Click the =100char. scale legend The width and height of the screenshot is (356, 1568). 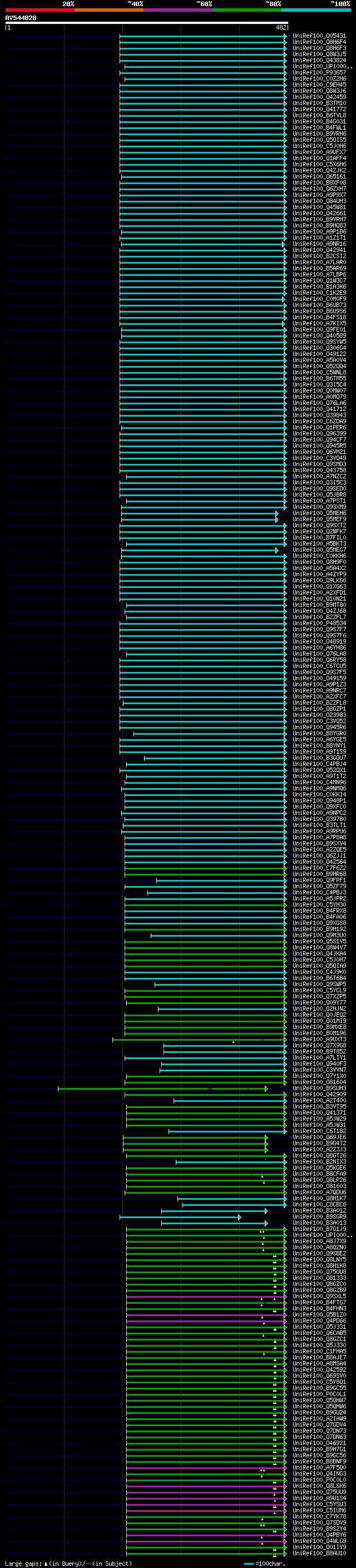265,1563
